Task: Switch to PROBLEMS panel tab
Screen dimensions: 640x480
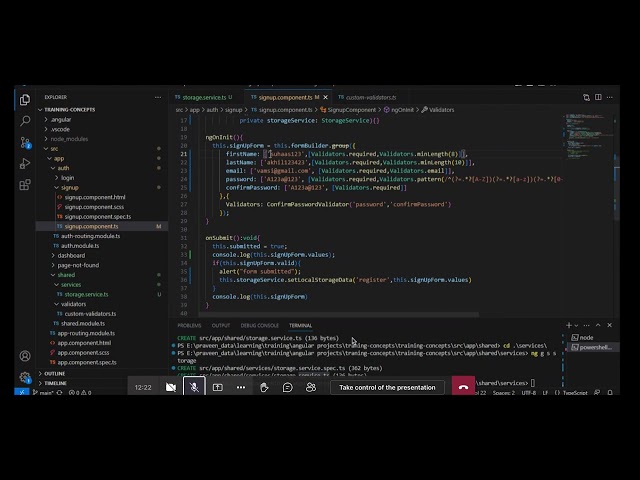Action: coord(189,325)
